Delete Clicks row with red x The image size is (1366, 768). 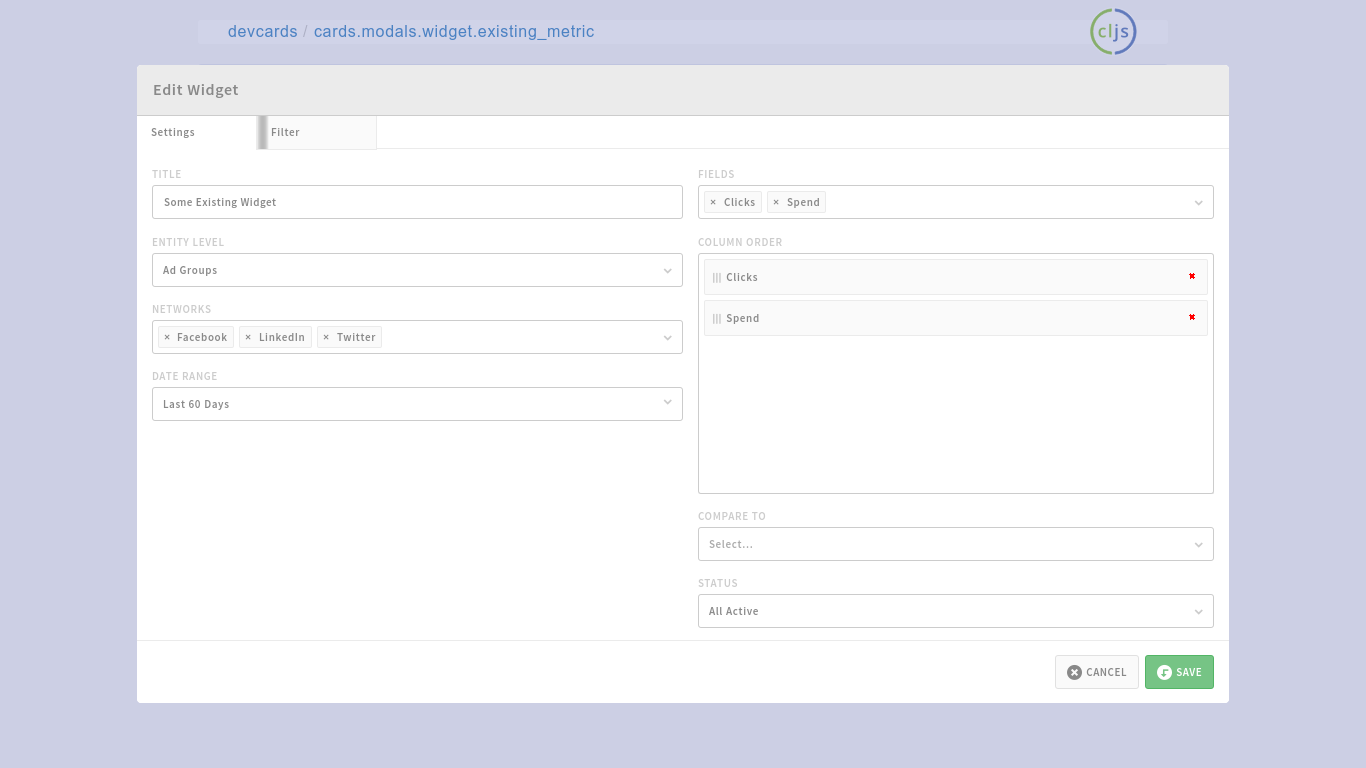(1192, 276)
